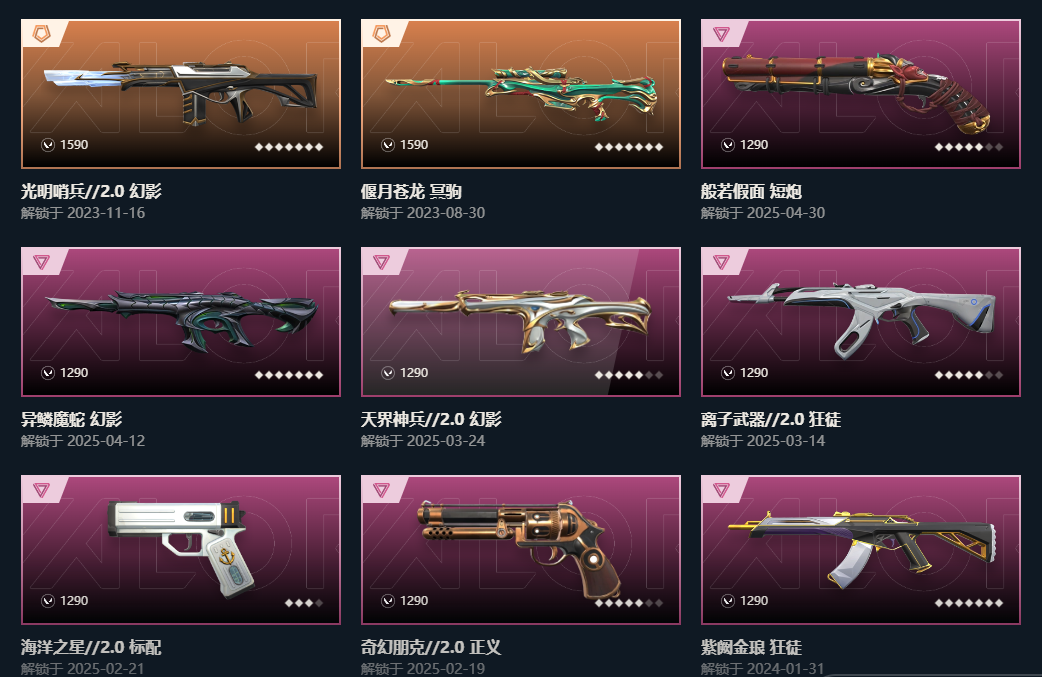Open the green dragon 偃月苍龙 冥驹 sniper image
The height and width of the screenshot is (677, 1042).
coord(522,93)
